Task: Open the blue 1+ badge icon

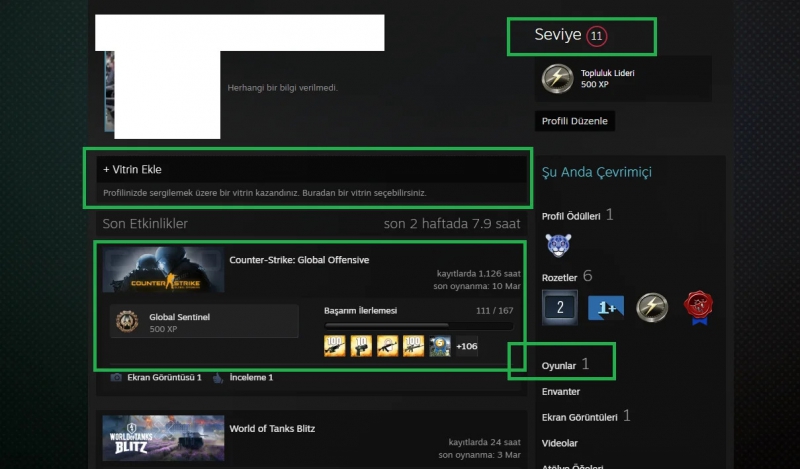Action: point(606,307)
